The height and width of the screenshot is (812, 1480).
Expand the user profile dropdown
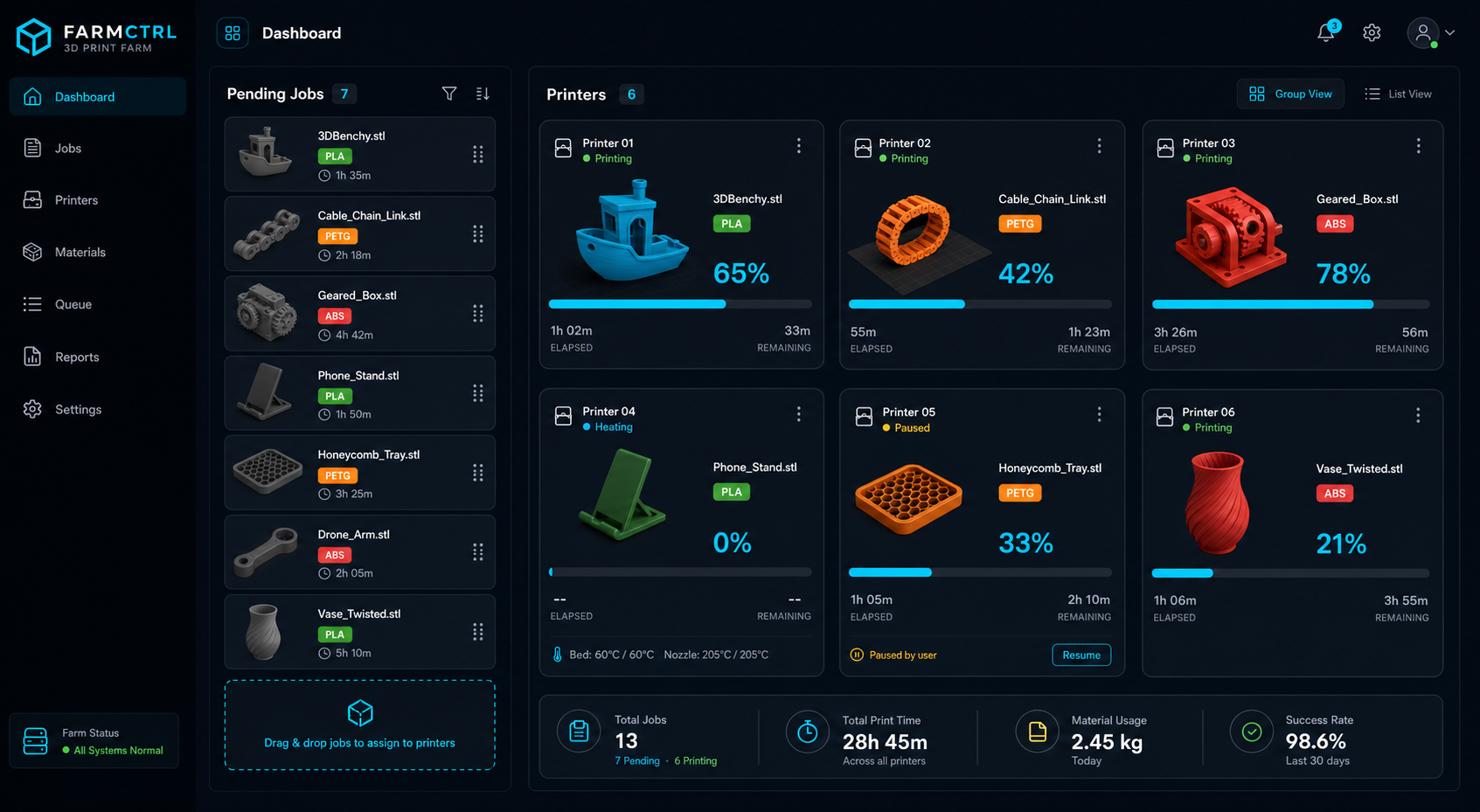(1431, 32)
